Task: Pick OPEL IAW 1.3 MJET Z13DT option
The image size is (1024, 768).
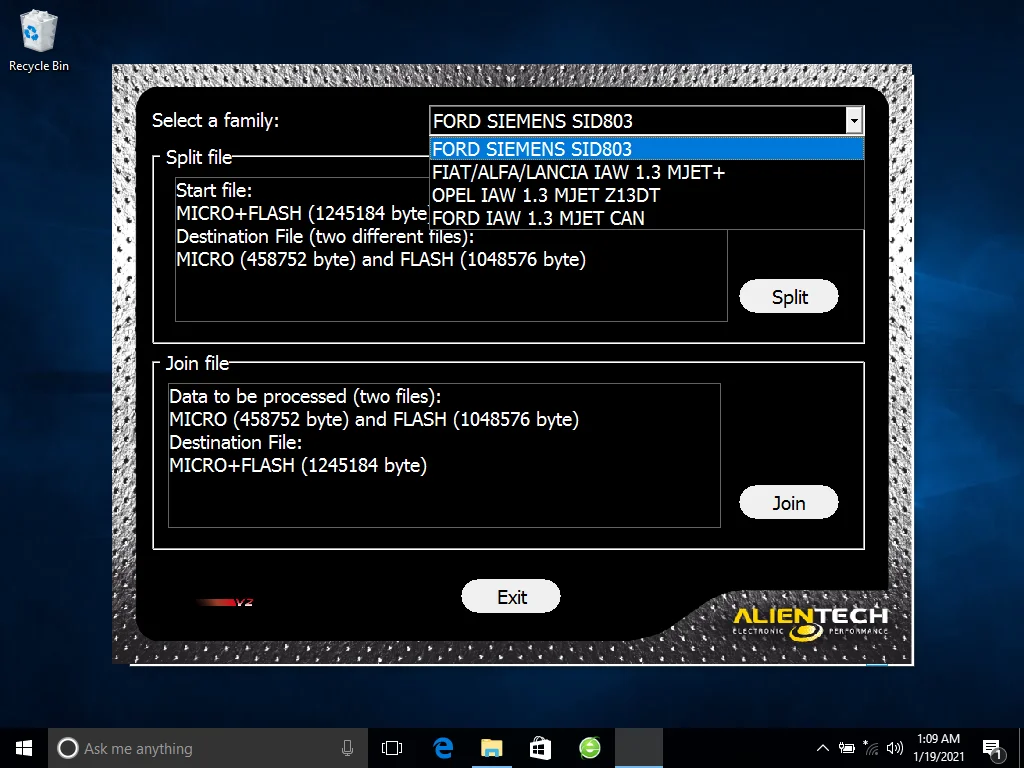Action: tap(647, 195)
